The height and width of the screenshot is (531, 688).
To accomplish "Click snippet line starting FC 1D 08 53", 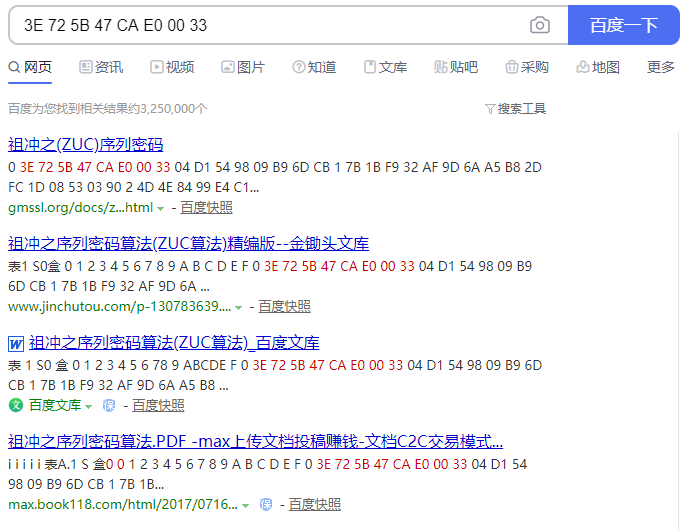I will click(x=134, y=187).
